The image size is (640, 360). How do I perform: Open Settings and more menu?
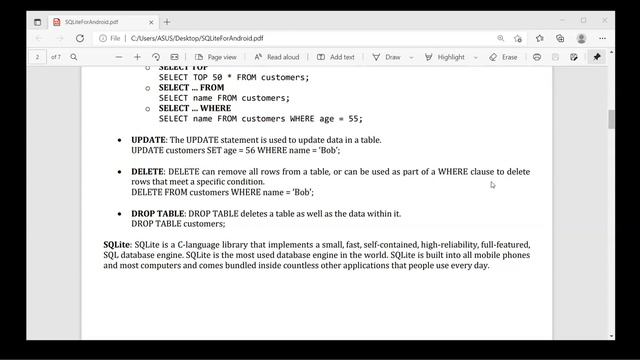tap(602, 38)
